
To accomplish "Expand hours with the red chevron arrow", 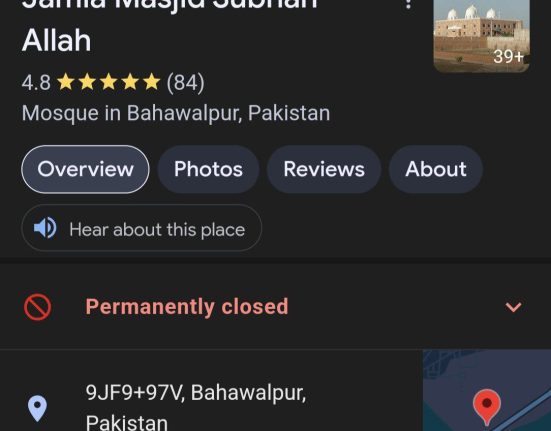I will tap(513, 307).
